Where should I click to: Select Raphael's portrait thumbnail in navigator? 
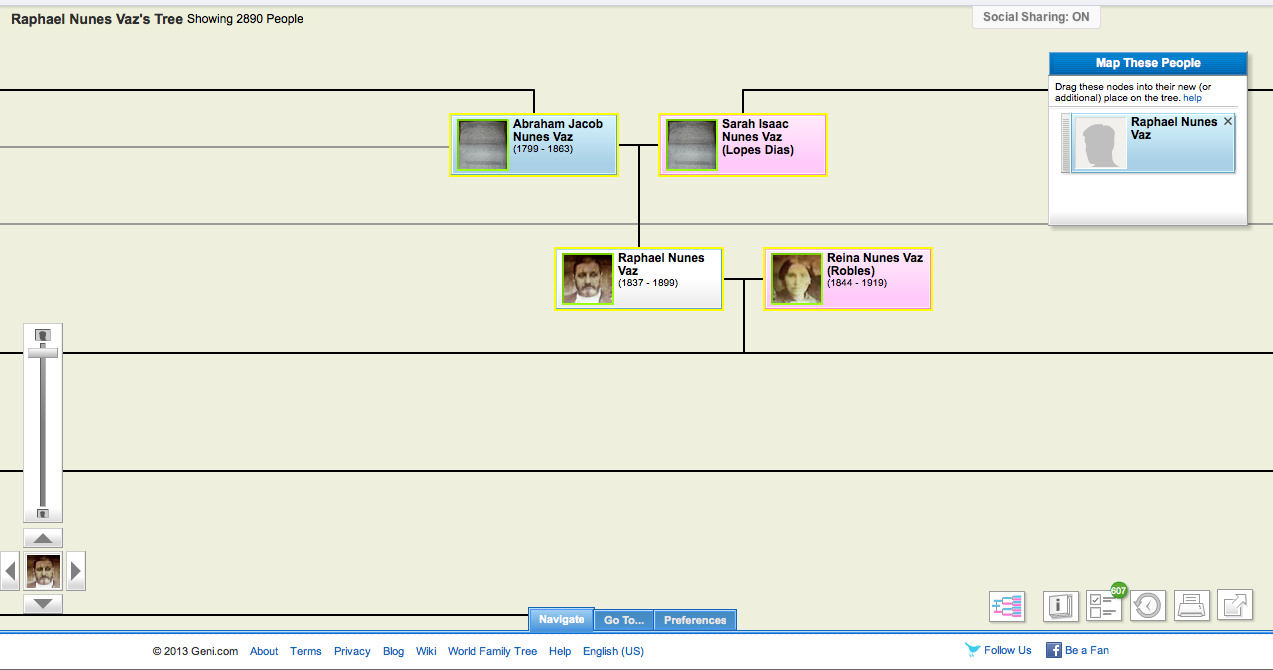[x=42, y=571]
